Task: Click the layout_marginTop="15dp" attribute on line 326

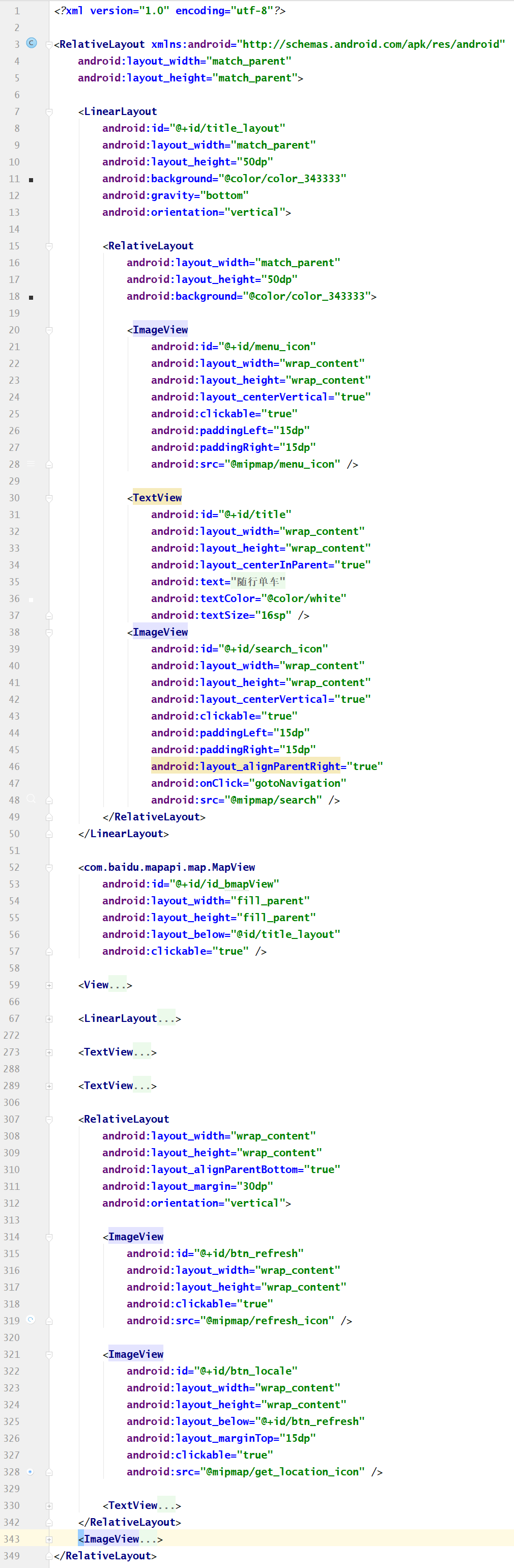Action: [x=221, y=1438]
